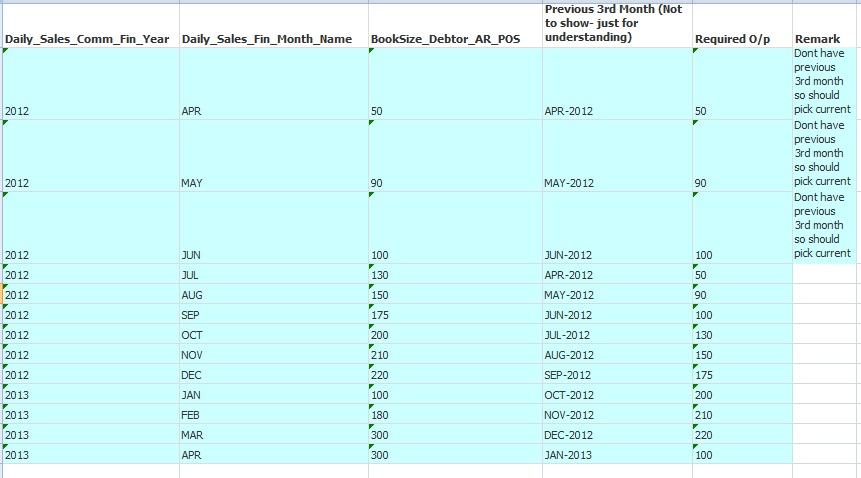Screen dimensions: 861x478
Task: Select the Required O/p header cell
Action: pos(742,26)
